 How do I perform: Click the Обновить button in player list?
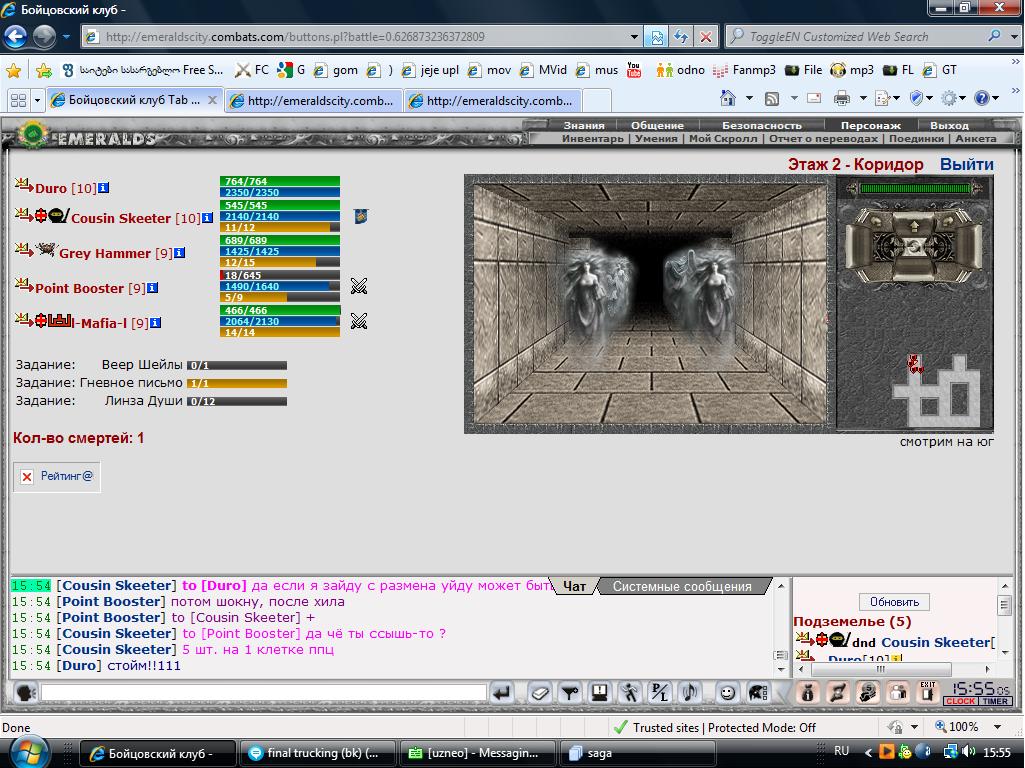(x=894, y=601)
